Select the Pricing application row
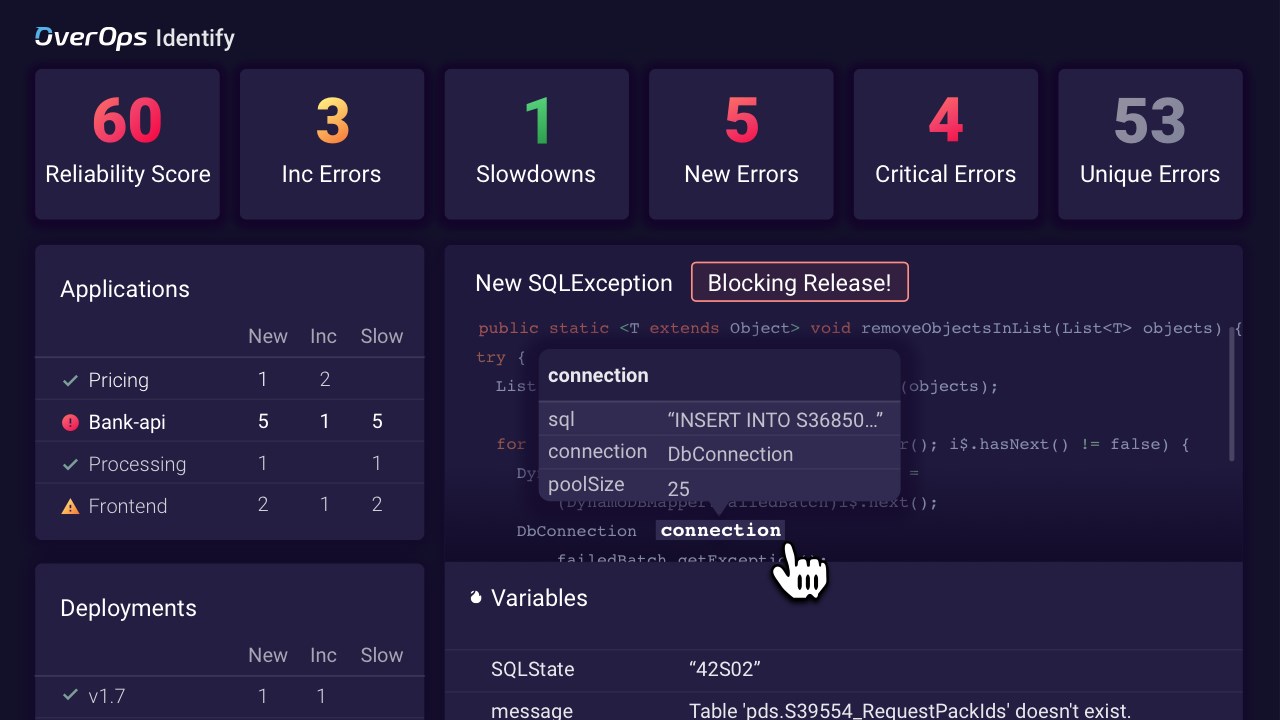The image size is (1280, 720). tap(230, 380)
